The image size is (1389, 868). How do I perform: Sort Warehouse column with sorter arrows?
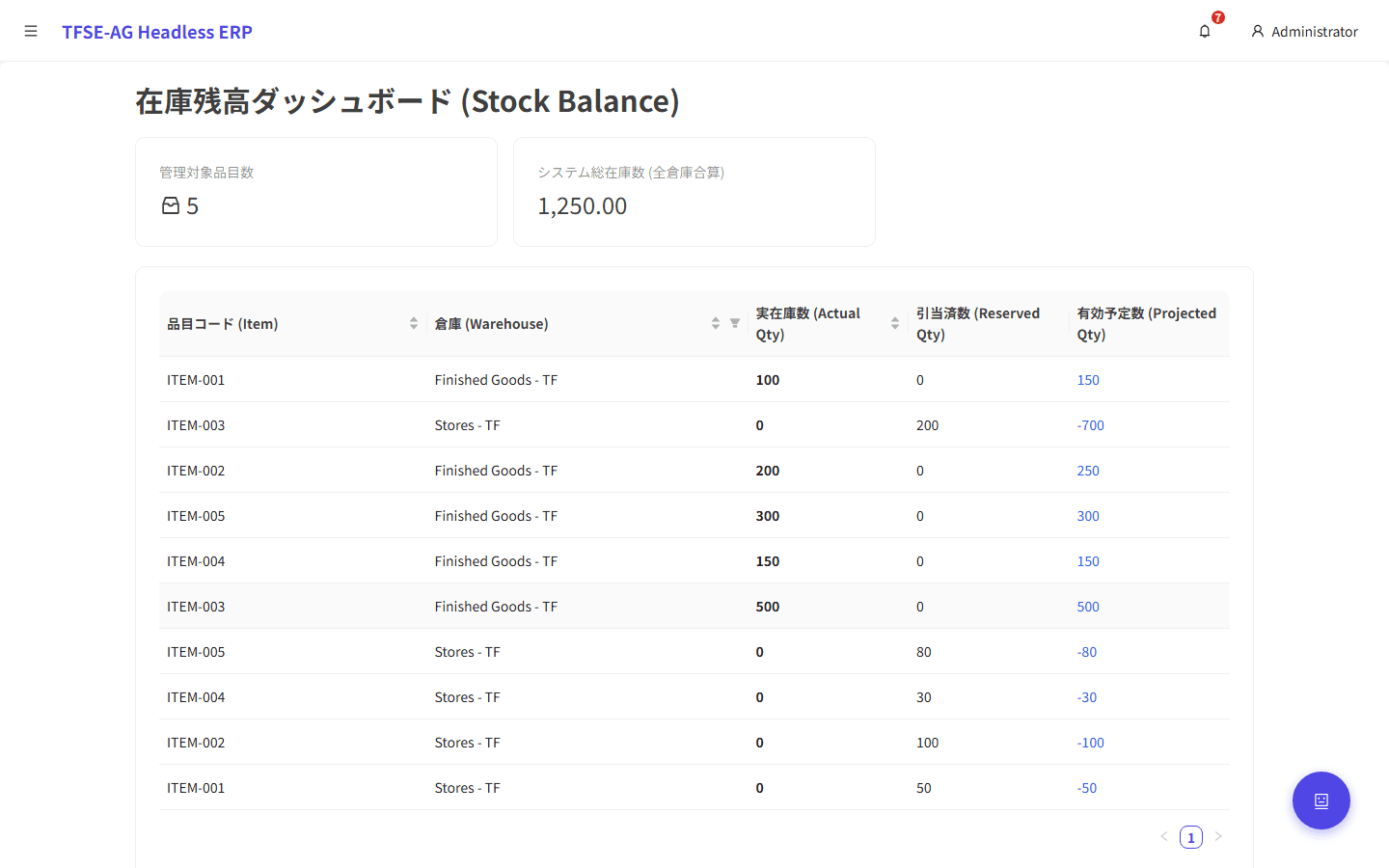pos(716,324)
